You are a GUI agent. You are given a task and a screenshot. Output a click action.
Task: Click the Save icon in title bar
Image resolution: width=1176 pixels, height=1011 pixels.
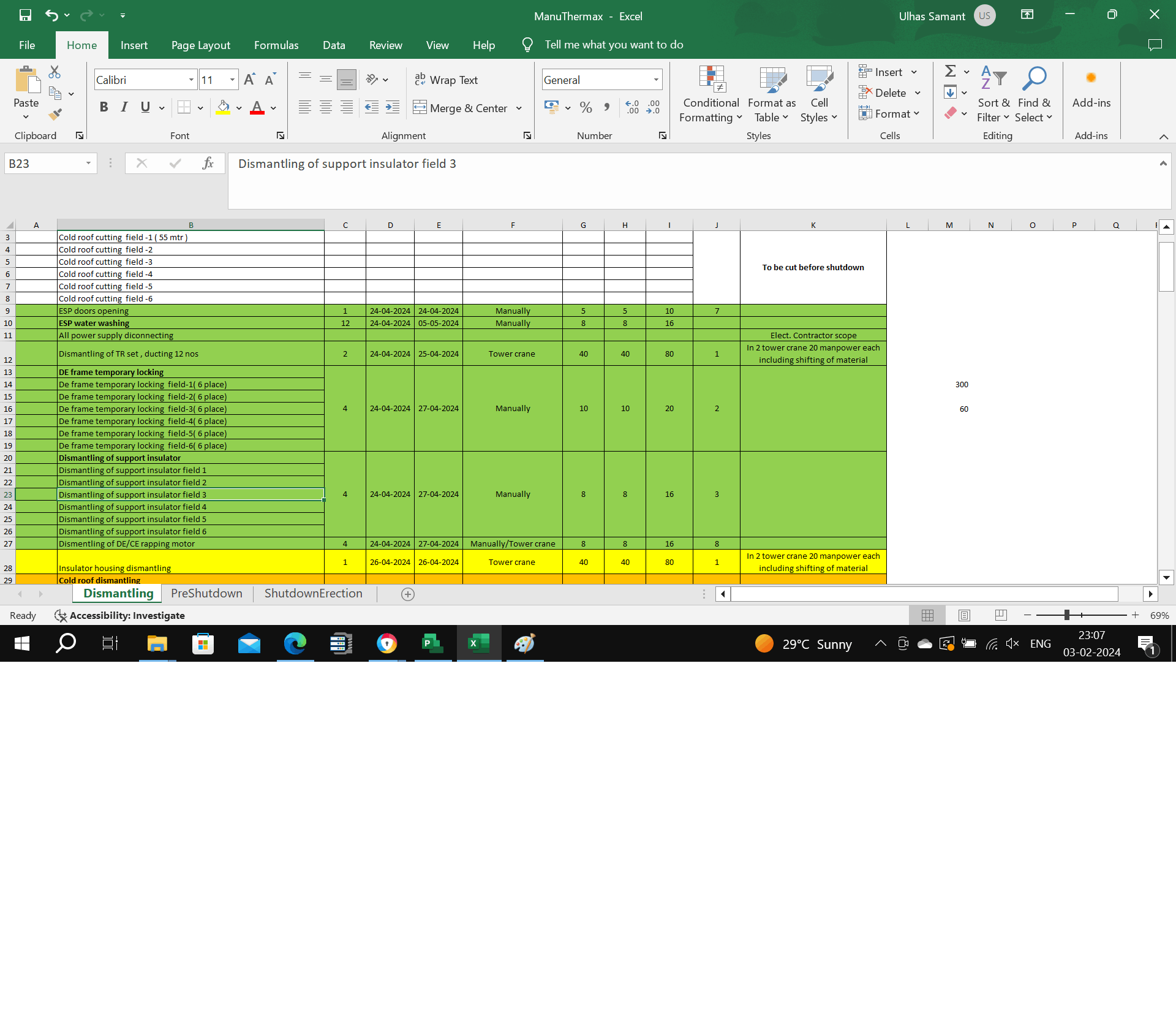(25, 15)
